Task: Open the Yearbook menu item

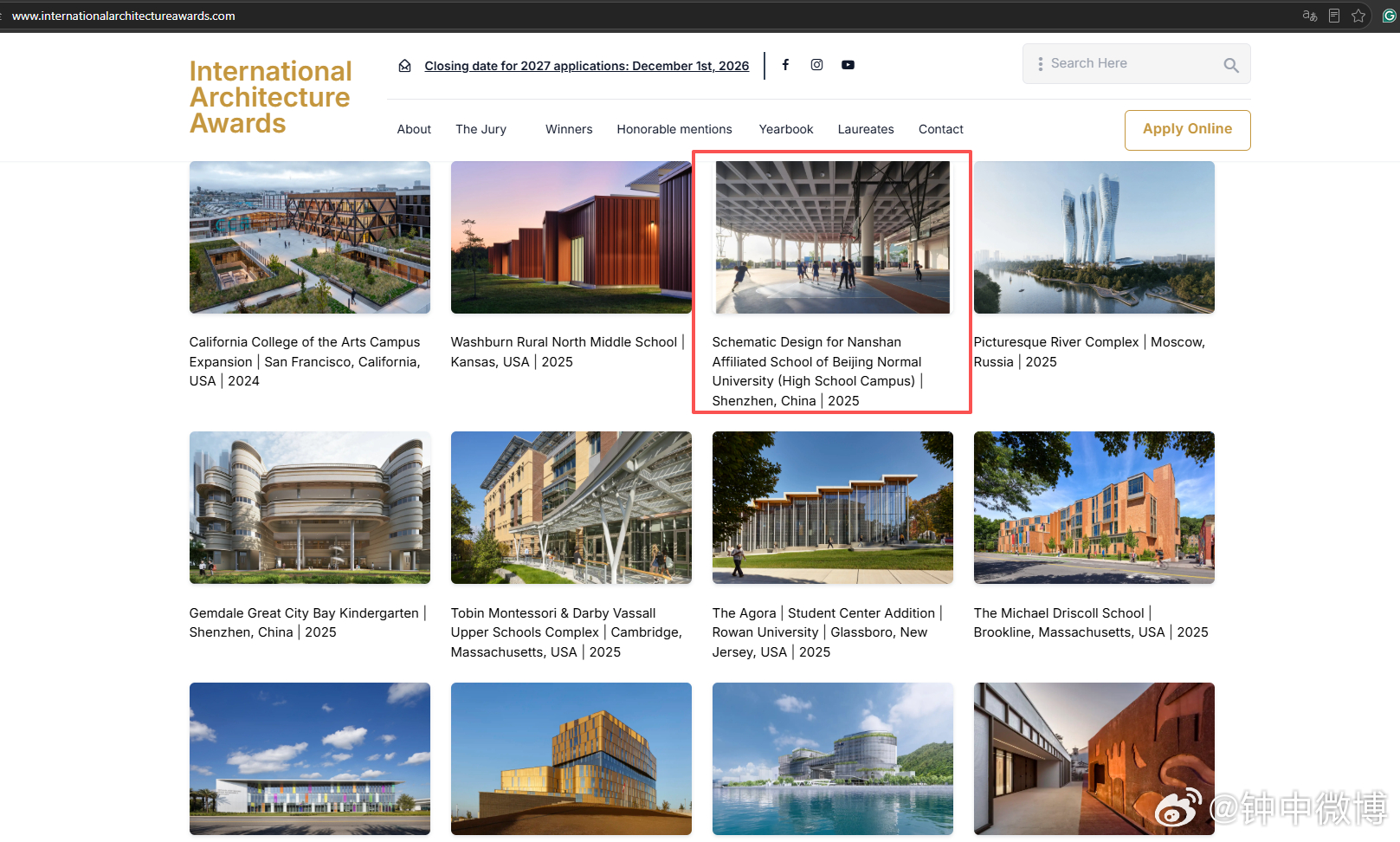Action: (x=786, y=129)
